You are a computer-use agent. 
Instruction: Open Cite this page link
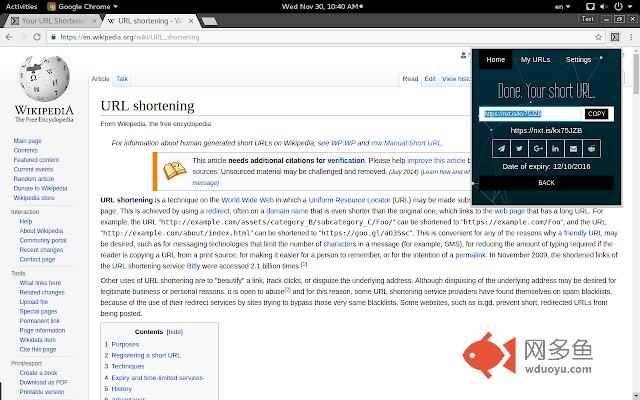click(x=38, y=349)
